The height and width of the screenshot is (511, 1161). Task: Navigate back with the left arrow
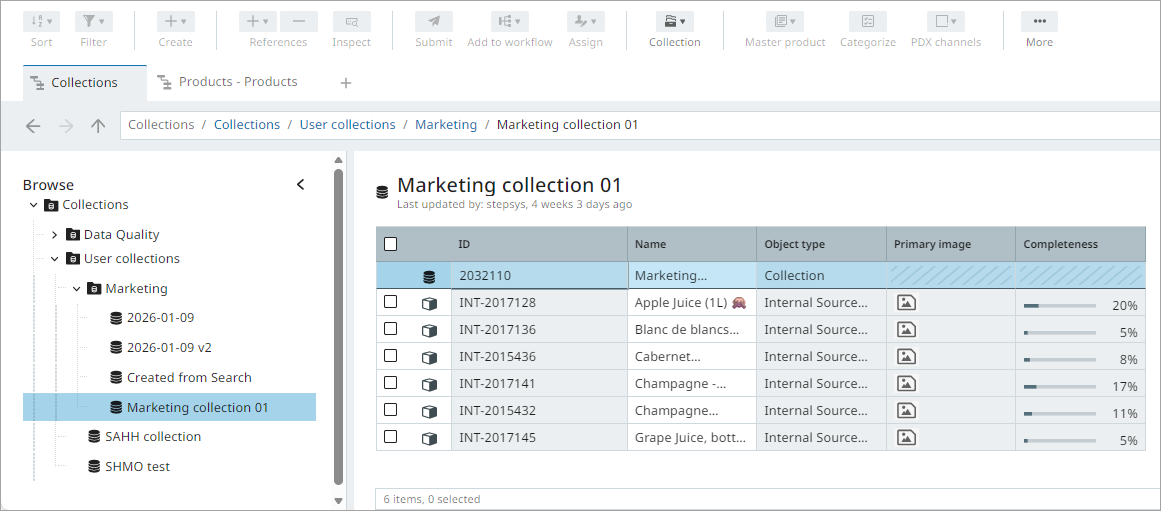click(x=33, y=125)
